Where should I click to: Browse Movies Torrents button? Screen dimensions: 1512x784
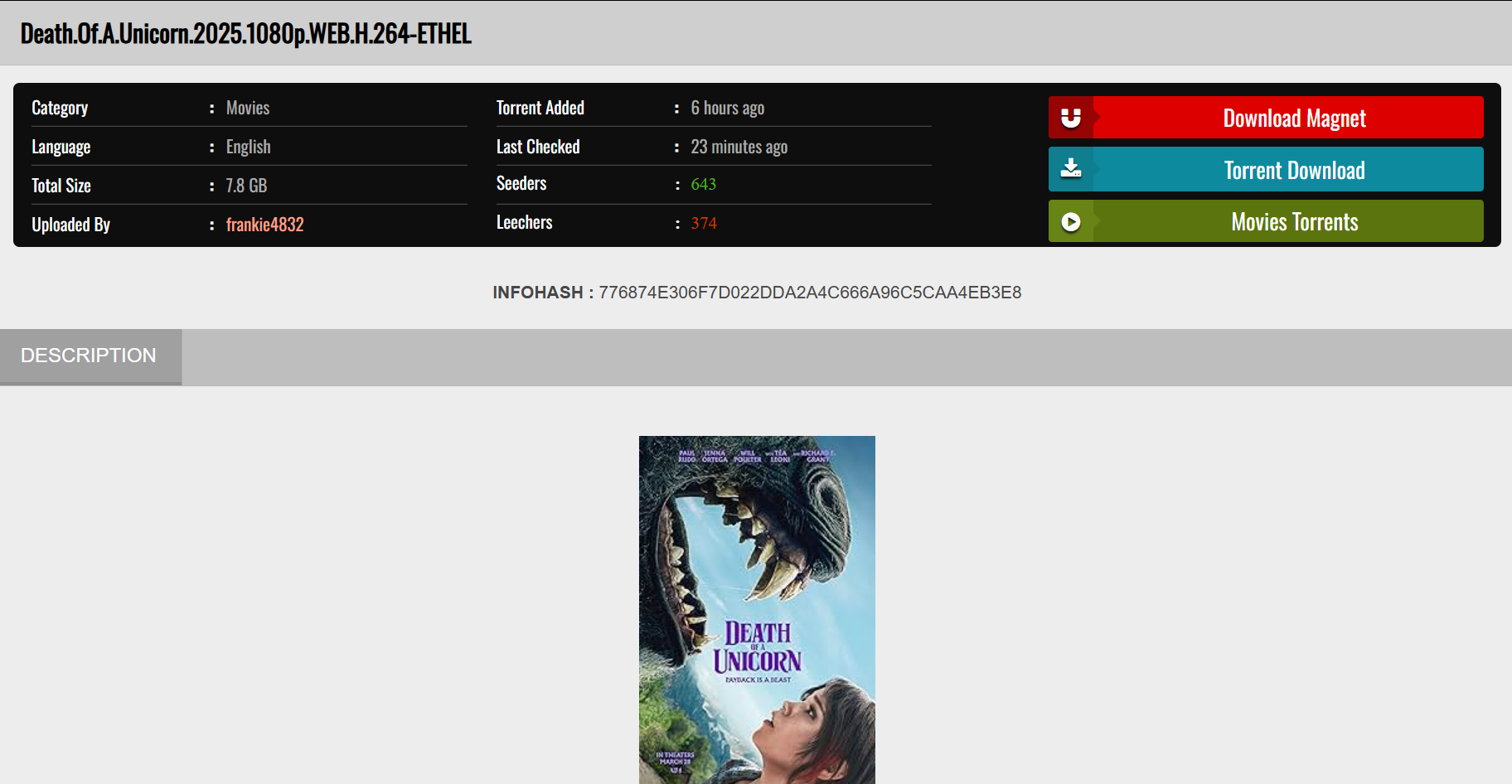tap(1266, 221)
